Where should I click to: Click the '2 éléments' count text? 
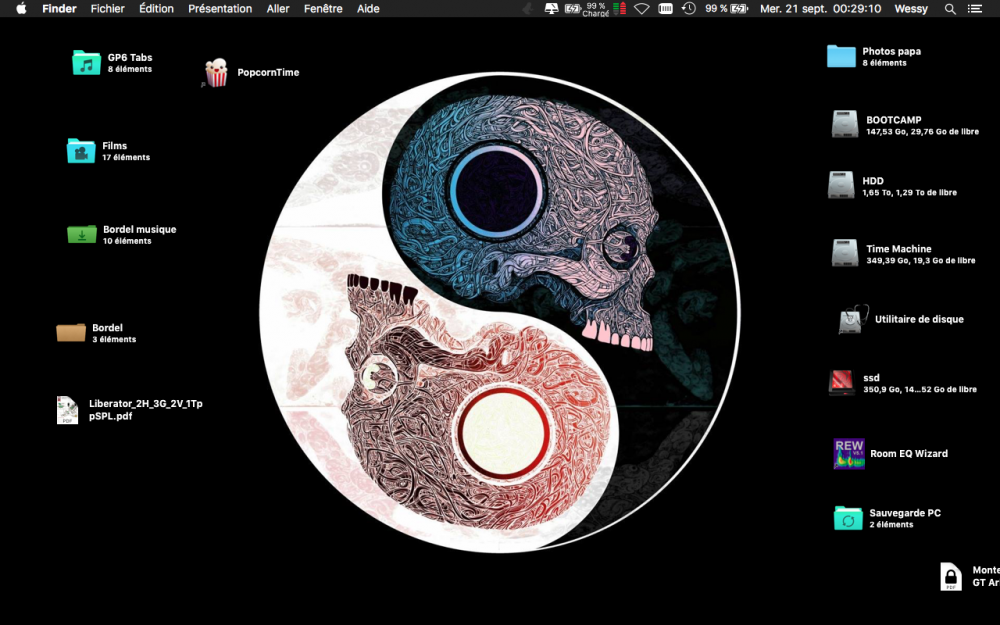click(891, 524)
